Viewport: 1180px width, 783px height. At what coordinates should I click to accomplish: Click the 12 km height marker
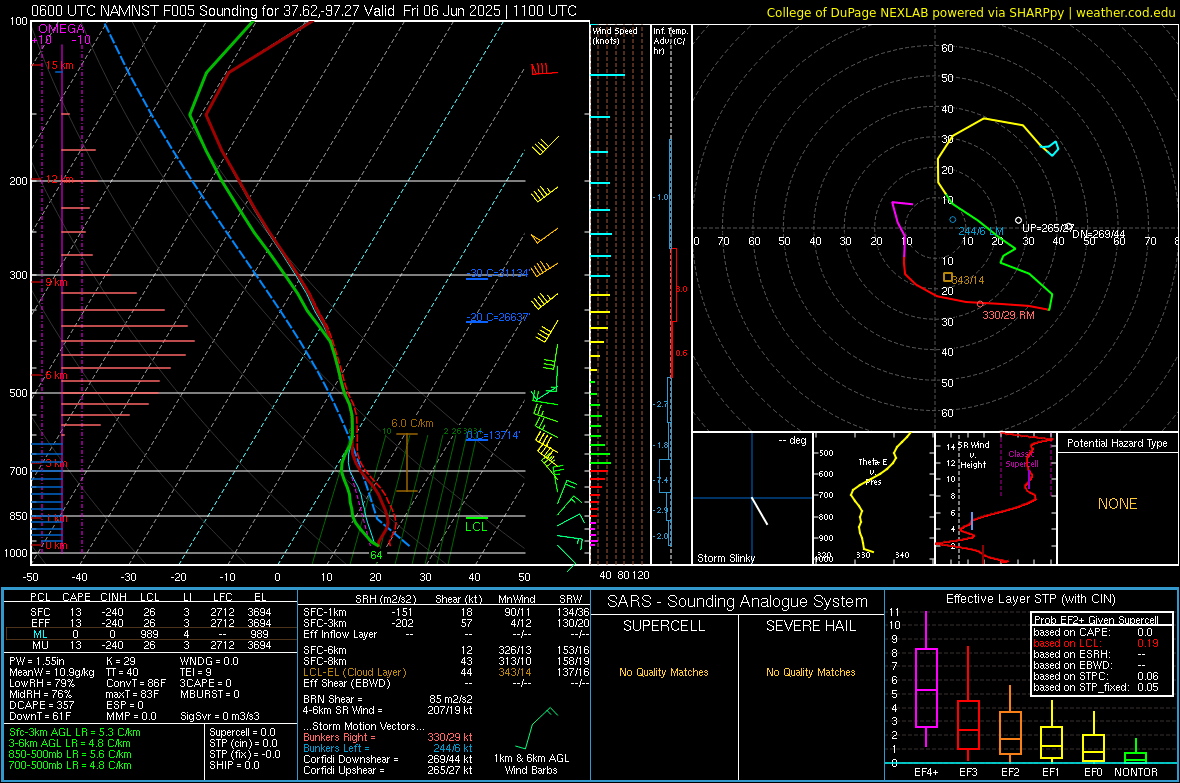click(x=59, y=179)
